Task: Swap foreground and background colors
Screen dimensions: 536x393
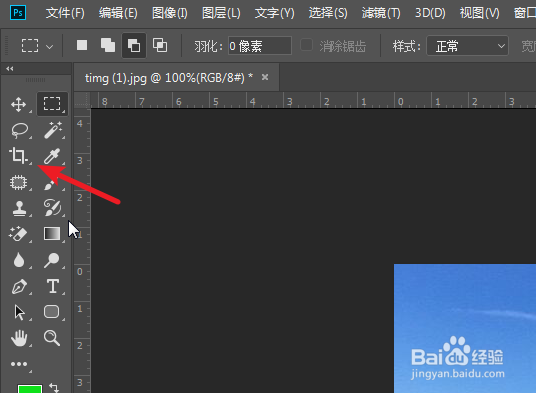Action: pyautogui.click(x=54, y=388)
